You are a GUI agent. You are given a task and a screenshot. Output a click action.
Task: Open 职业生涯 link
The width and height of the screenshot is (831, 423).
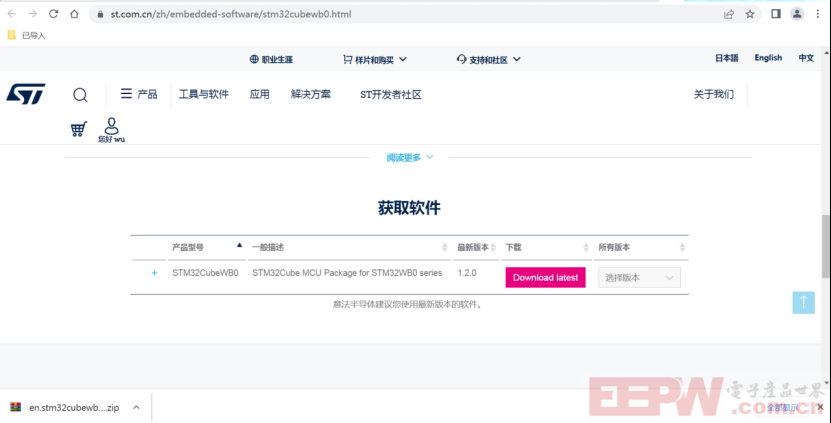click(x=271, y=59)
